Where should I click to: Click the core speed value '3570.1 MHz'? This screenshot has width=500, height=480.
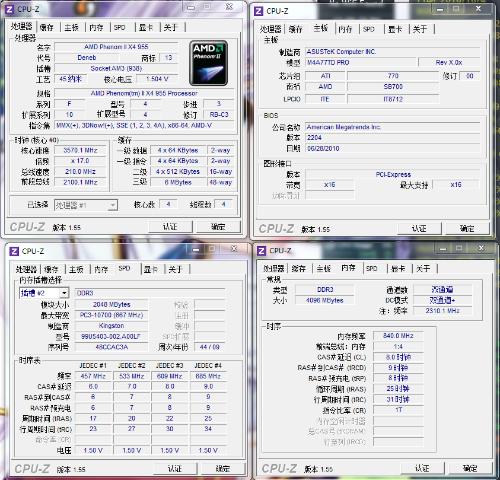[80, 150]
